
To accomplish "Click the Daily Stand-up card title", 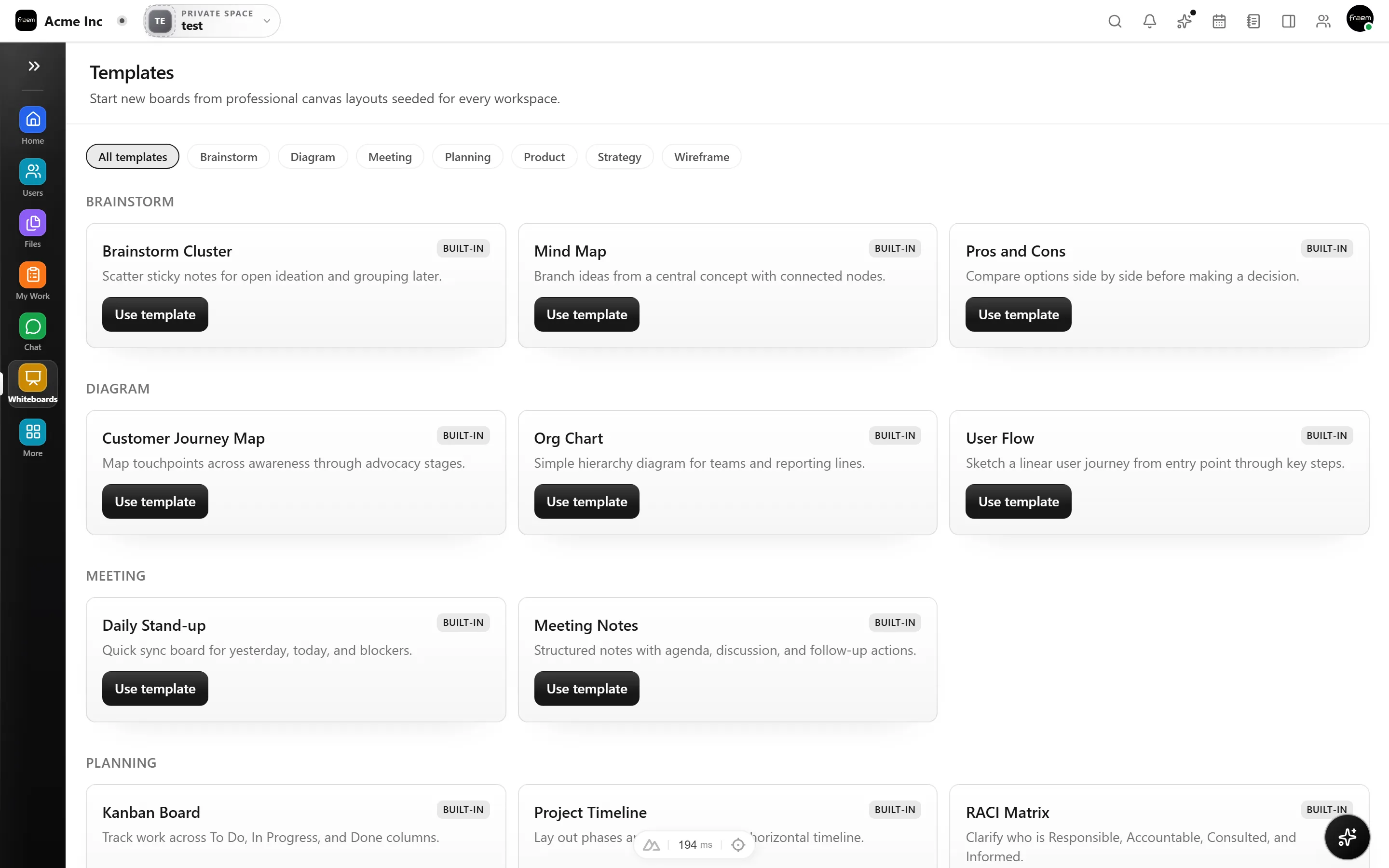I will coord(154,625).
